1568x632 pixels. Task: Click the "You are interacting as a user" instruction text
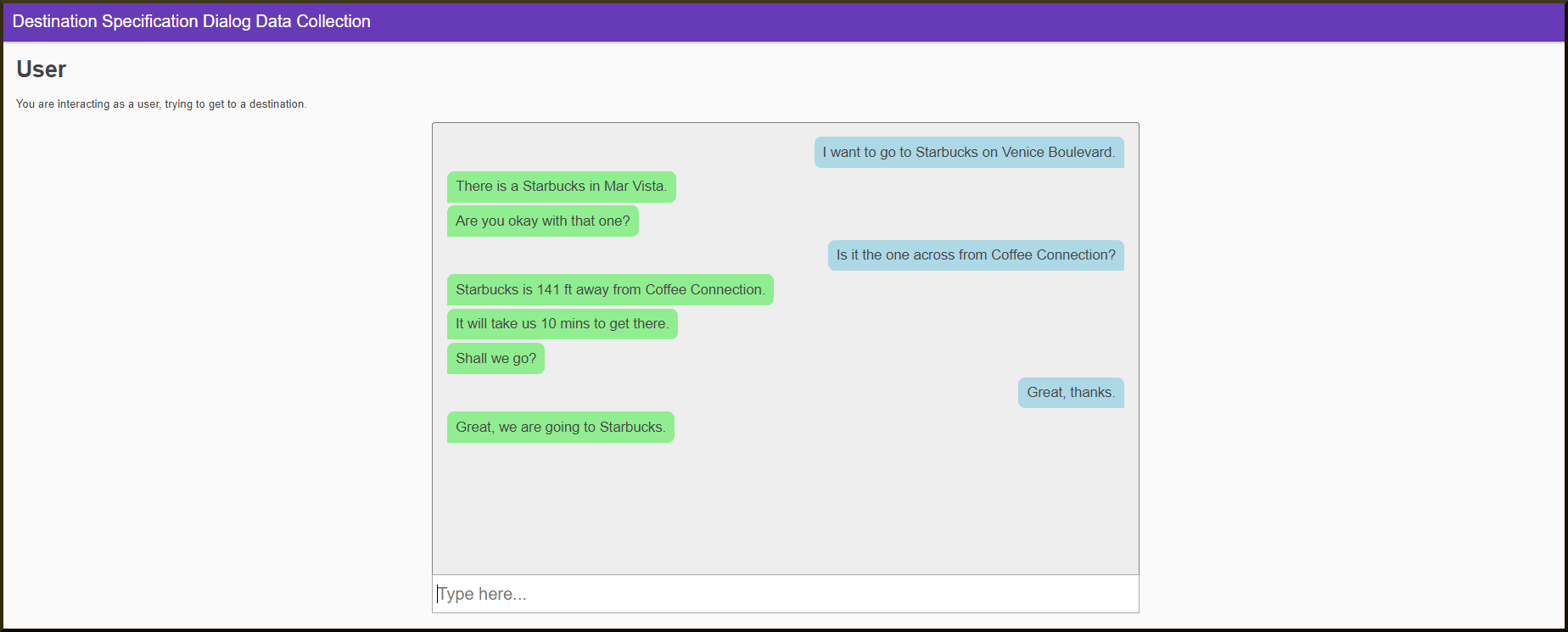point(161,104)
